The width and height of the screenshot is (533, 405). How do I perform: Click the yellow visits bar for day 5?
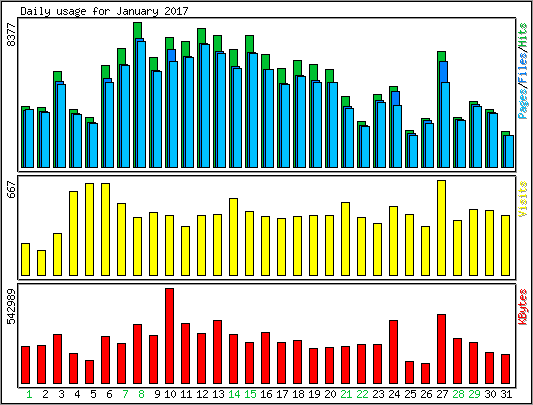tap(89, 230)
